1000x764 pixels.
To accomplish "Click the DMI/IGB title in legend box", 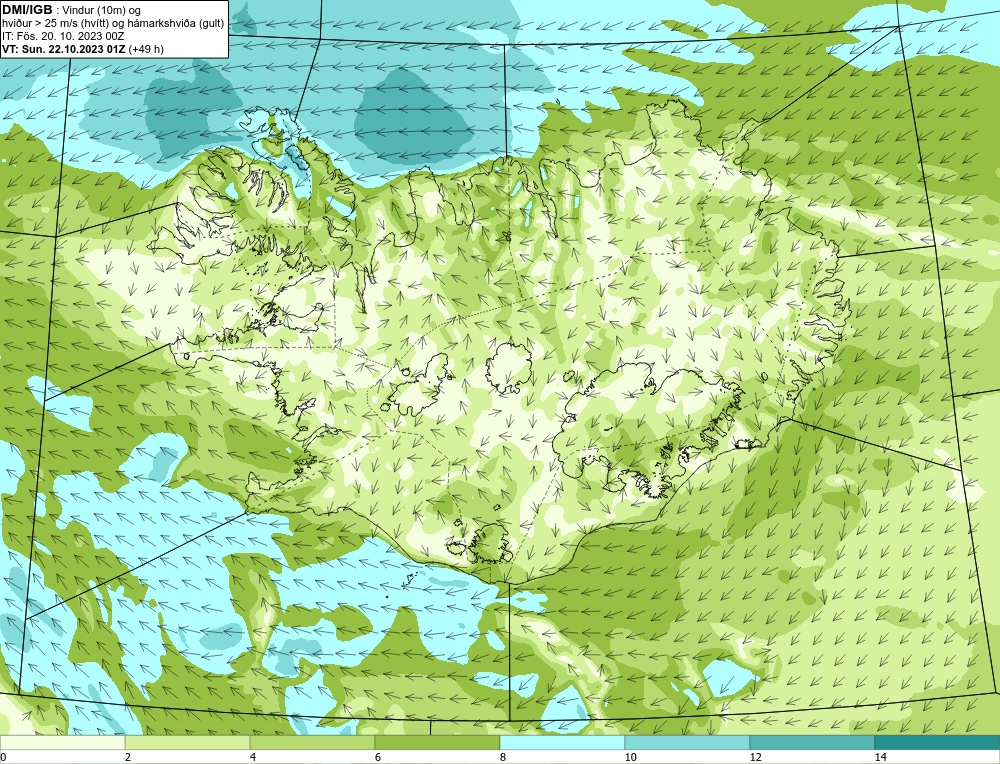I will point(27,10).
